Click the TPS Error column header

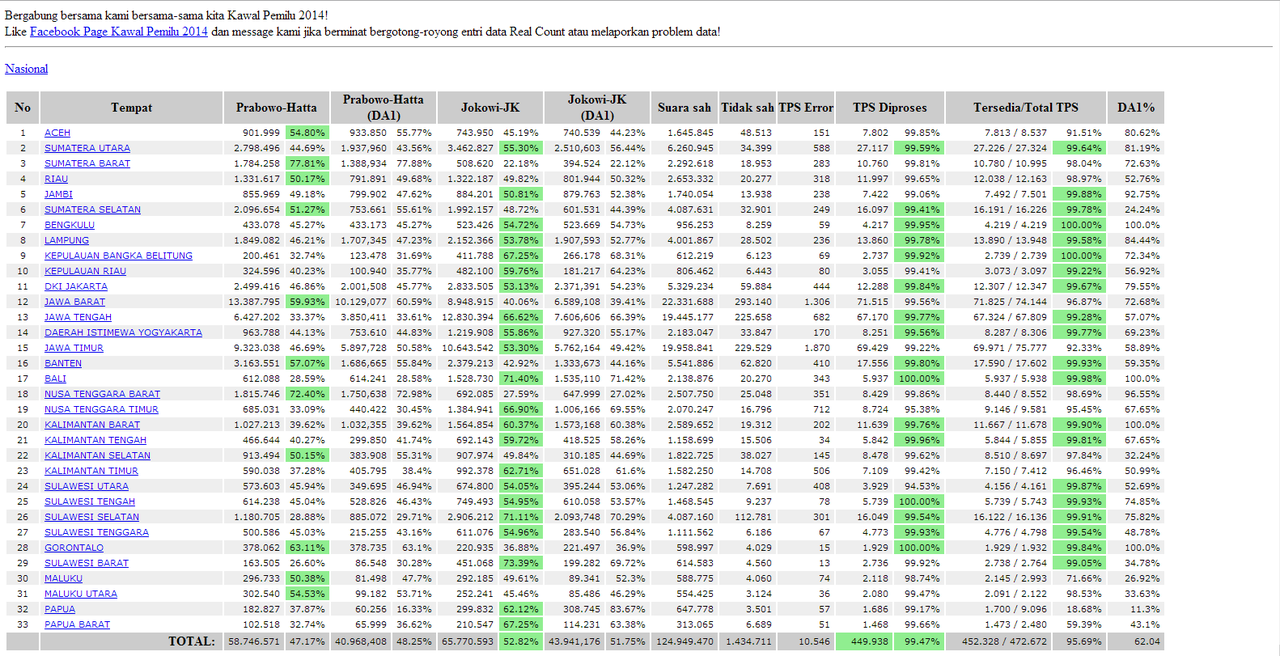(806, 108)
